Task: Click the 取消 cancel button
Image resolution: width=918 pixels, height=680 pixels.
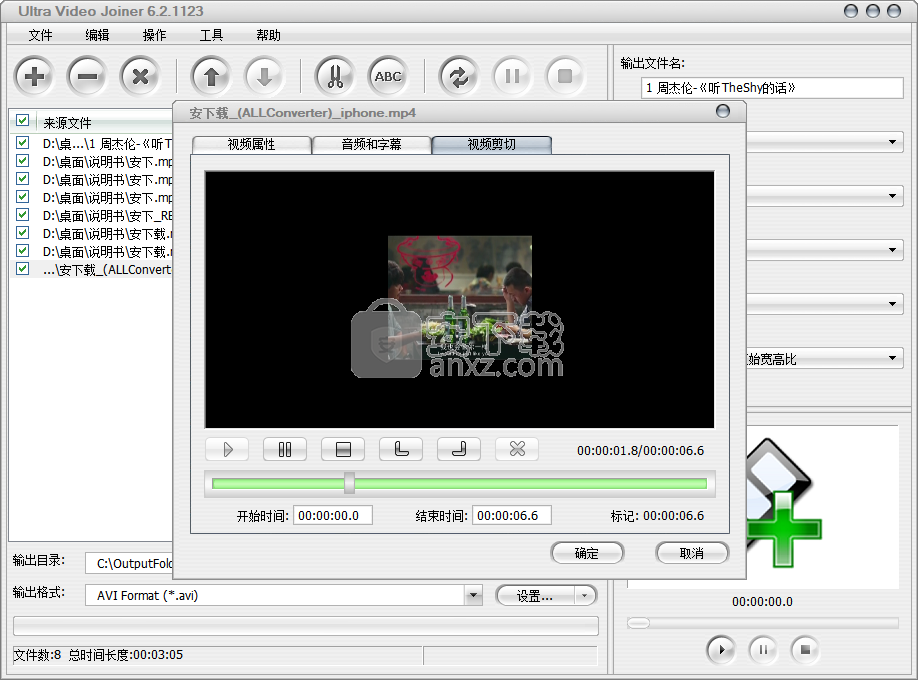Action: coord(692,553)
